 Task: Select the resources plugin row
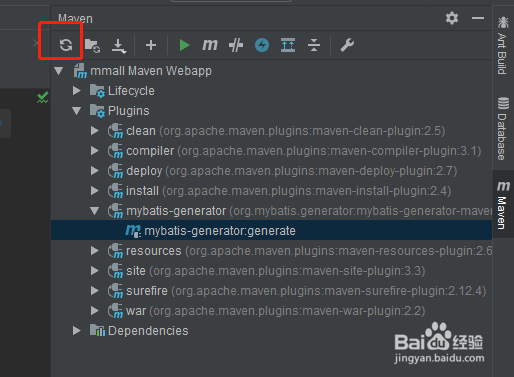pos(271,251)
